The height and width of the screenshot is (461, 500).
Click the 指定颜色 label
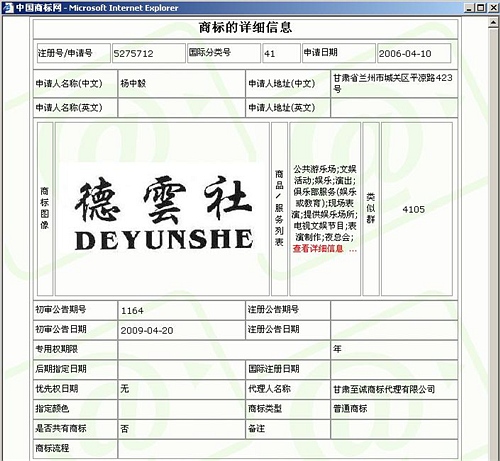52,408
